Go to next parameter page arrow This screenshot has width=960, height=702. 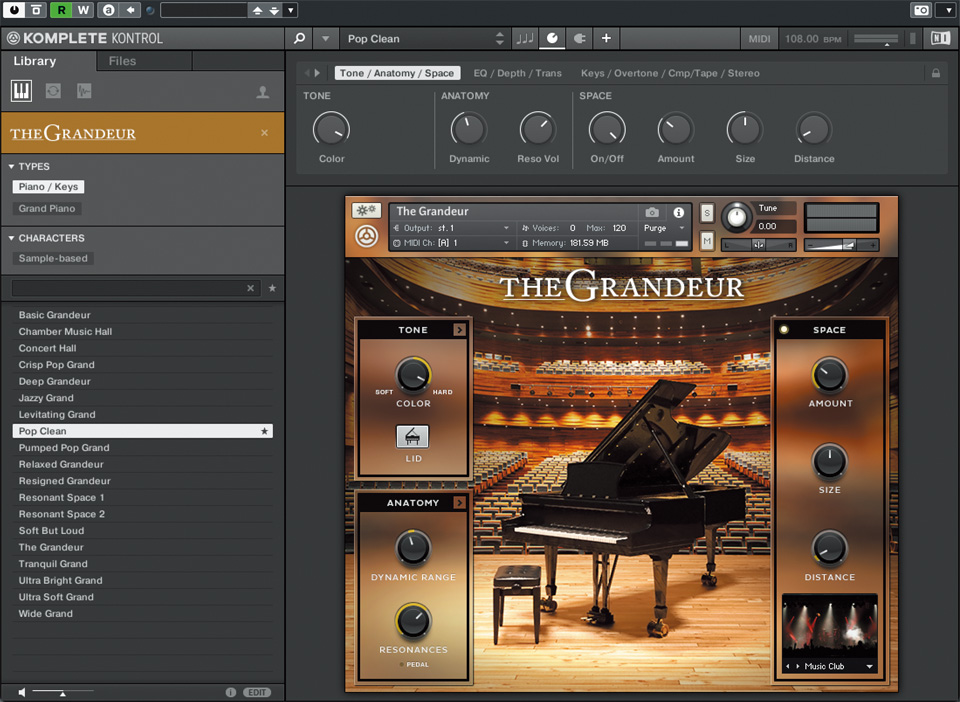point(317,73)
